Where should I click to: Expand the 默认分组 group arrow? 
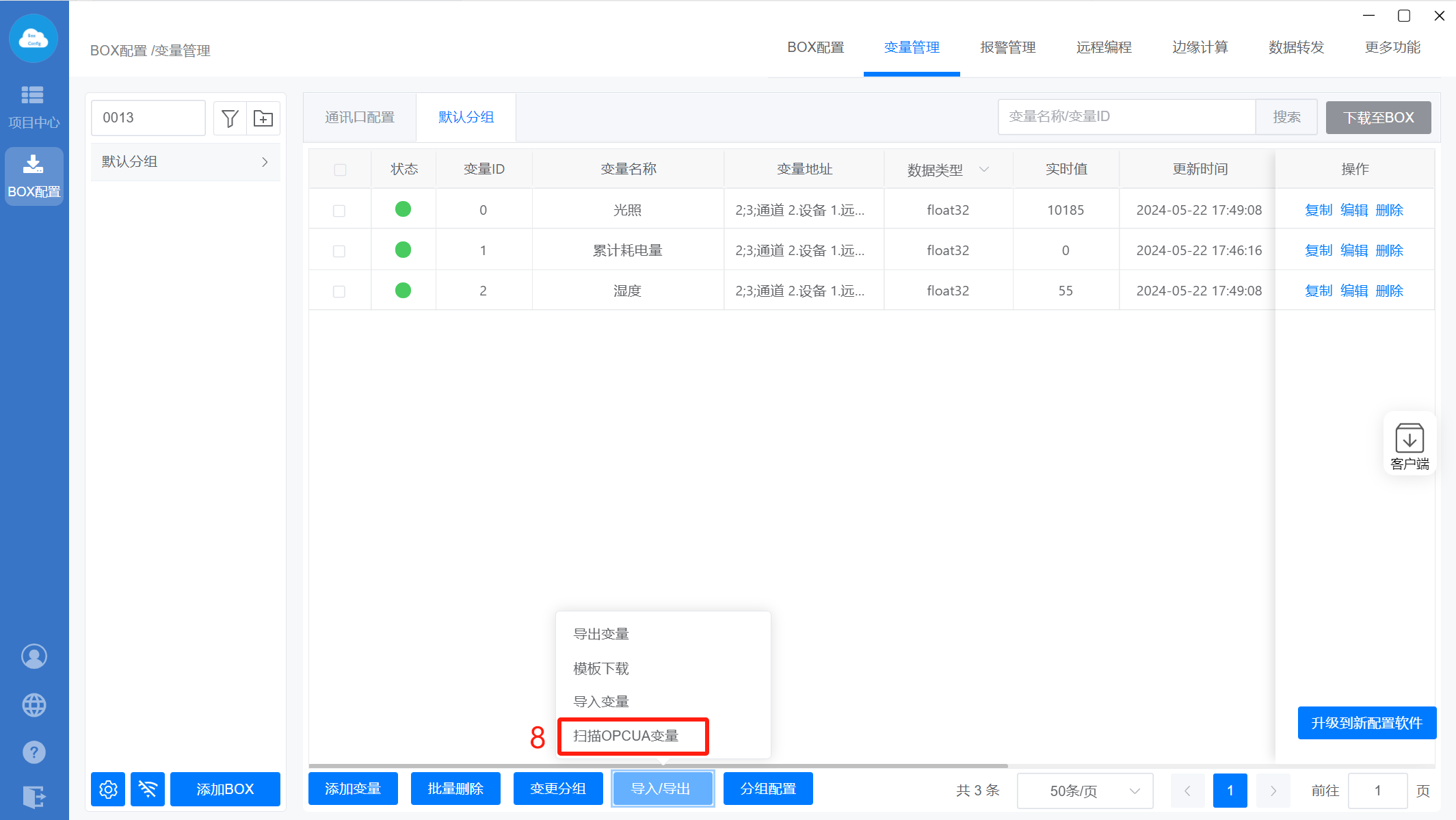[x=265, y=162]
